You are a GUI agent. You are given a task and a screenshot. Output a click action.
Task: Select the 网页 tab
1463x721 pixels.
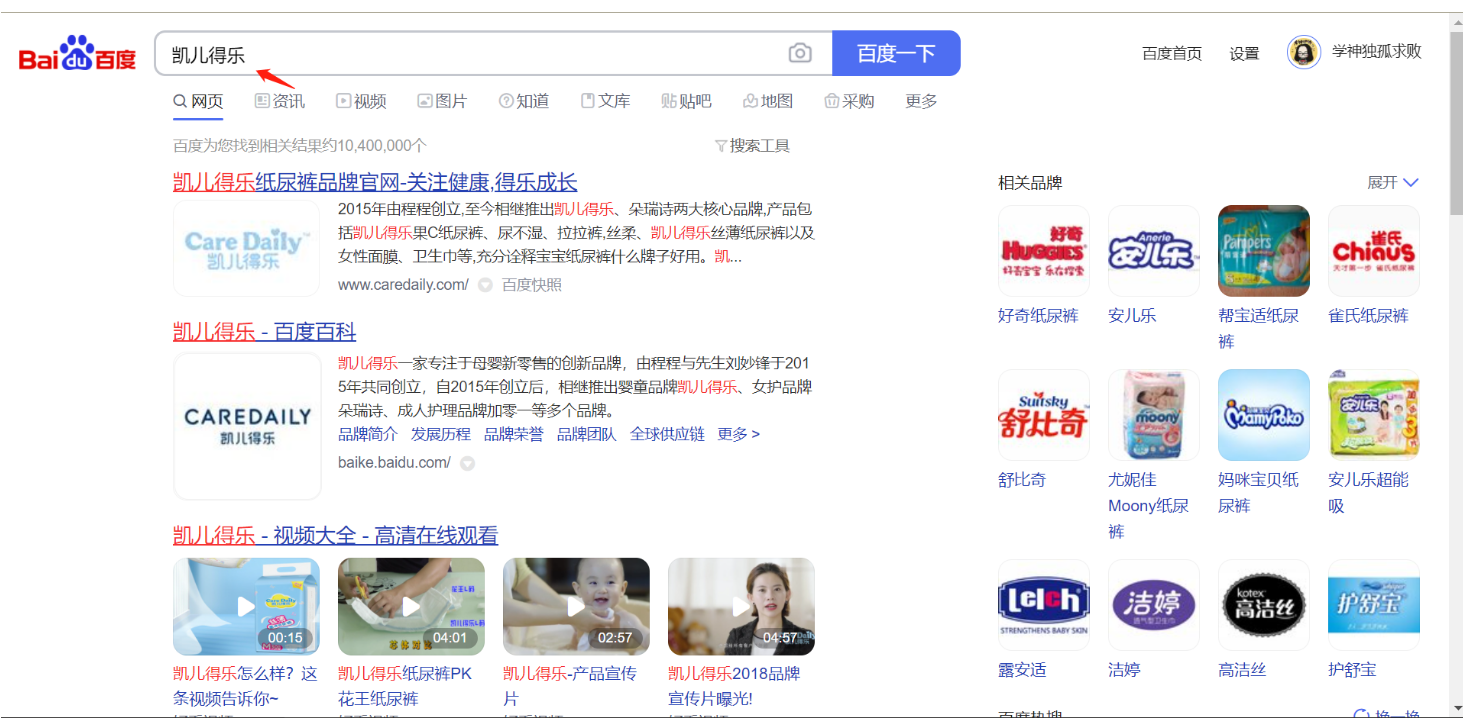198,101
